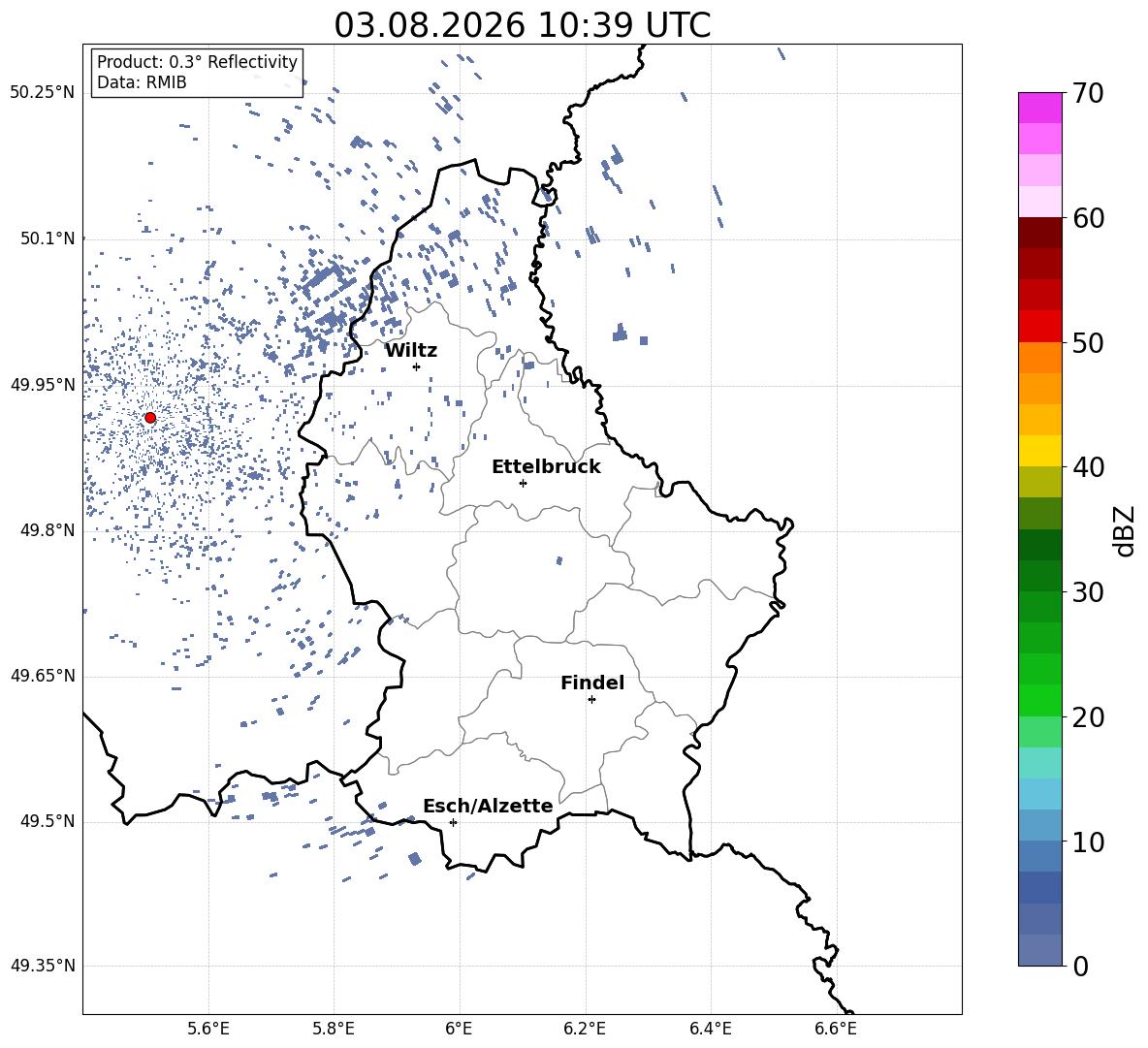Click the 6.2°E longitude axis label

tap(585, 1029)
